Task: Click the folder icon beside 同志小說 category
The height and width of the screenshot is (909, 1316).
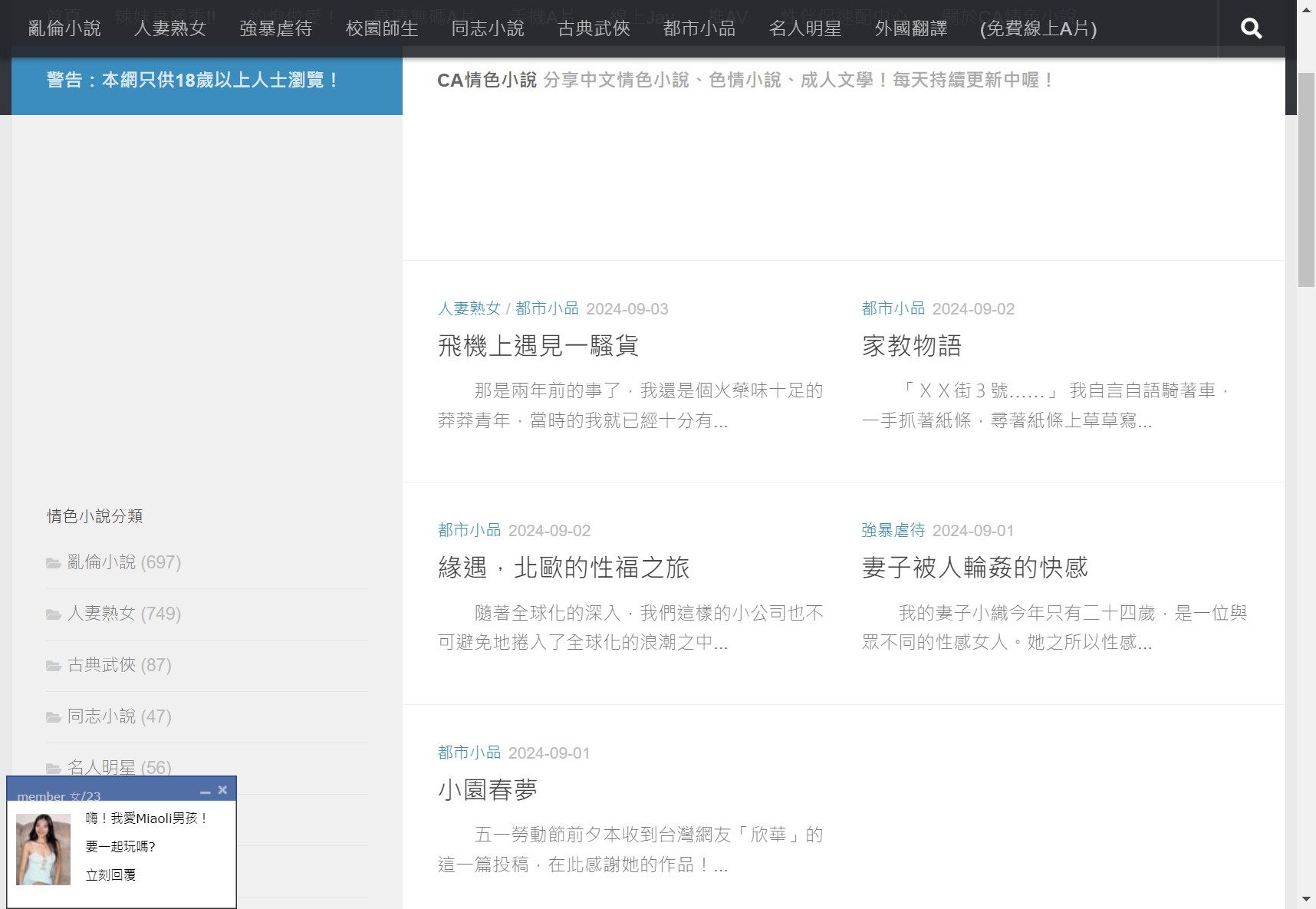Action: click(52, 716)
